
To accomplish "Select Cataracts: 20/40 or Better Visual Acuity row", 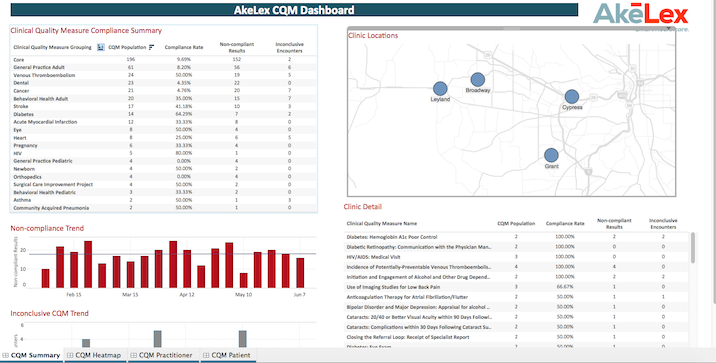I will point(517,317).
